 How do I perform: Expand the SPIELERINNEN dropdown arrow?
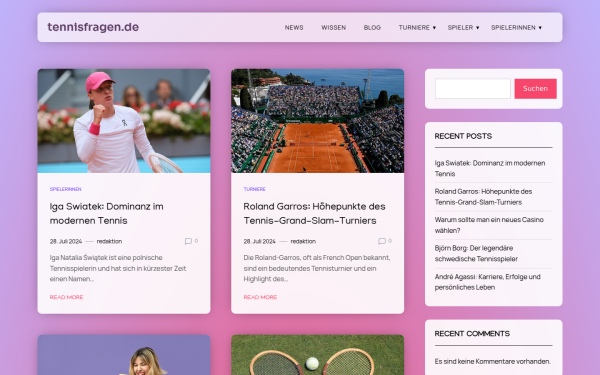coord(540,28)
